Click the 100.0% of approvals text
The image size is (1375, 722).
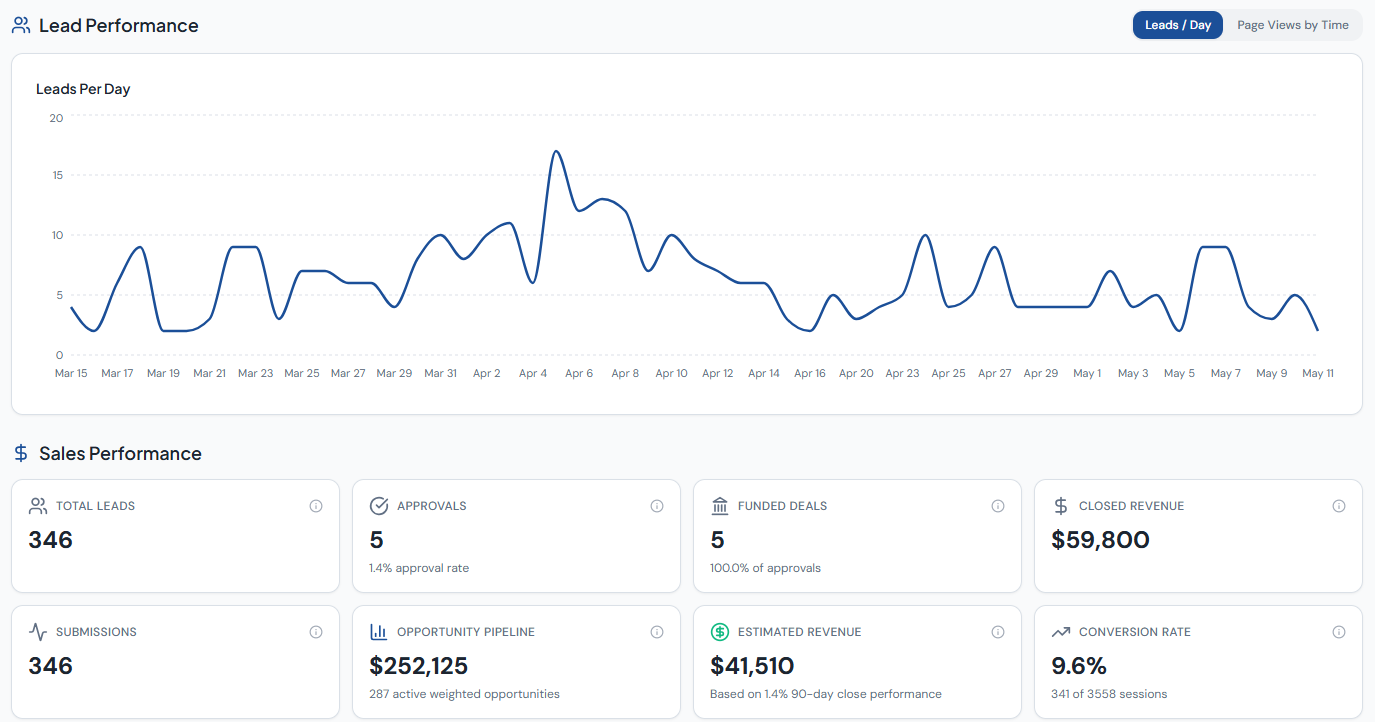(x=766, y=568)
